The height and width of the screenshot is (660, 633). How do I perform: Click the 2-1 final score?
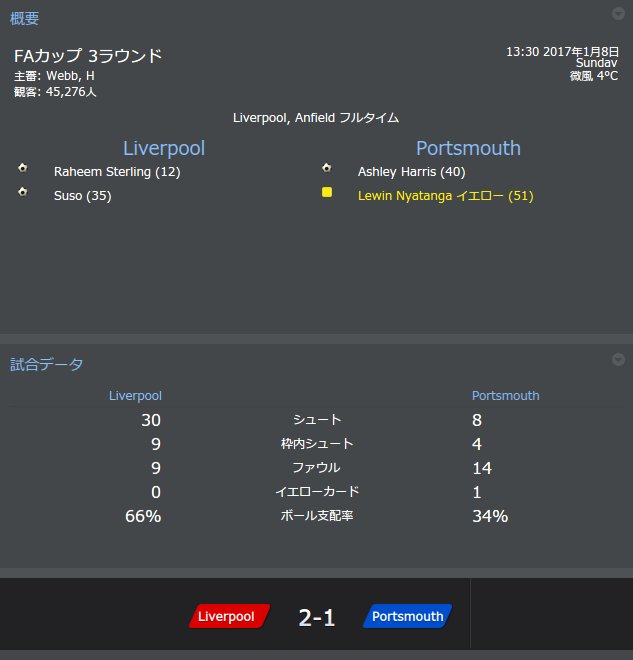point(316,618)
